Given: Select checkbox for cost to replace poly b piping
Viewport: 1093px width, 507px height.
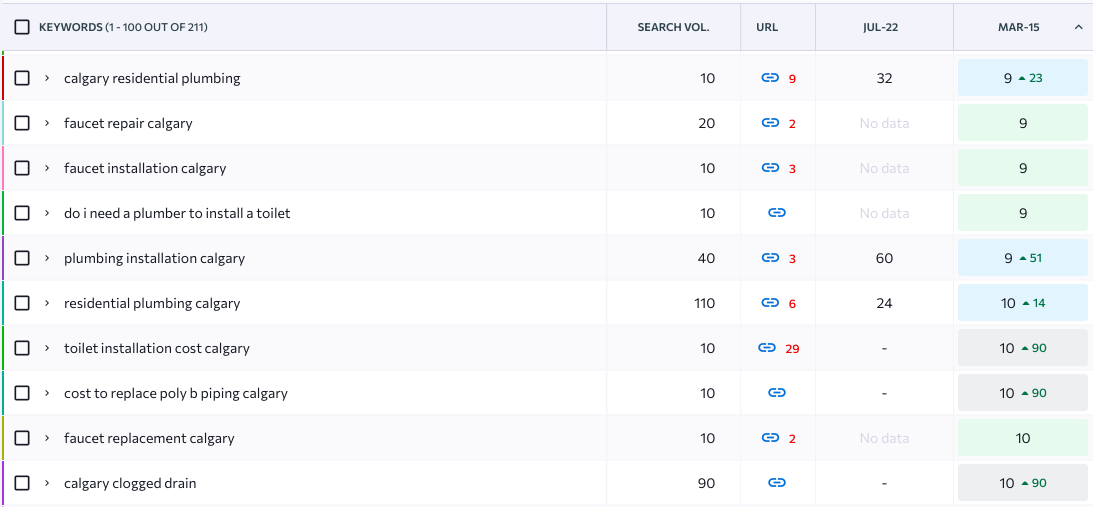Looking at the screenshot, I should [22, 393].
